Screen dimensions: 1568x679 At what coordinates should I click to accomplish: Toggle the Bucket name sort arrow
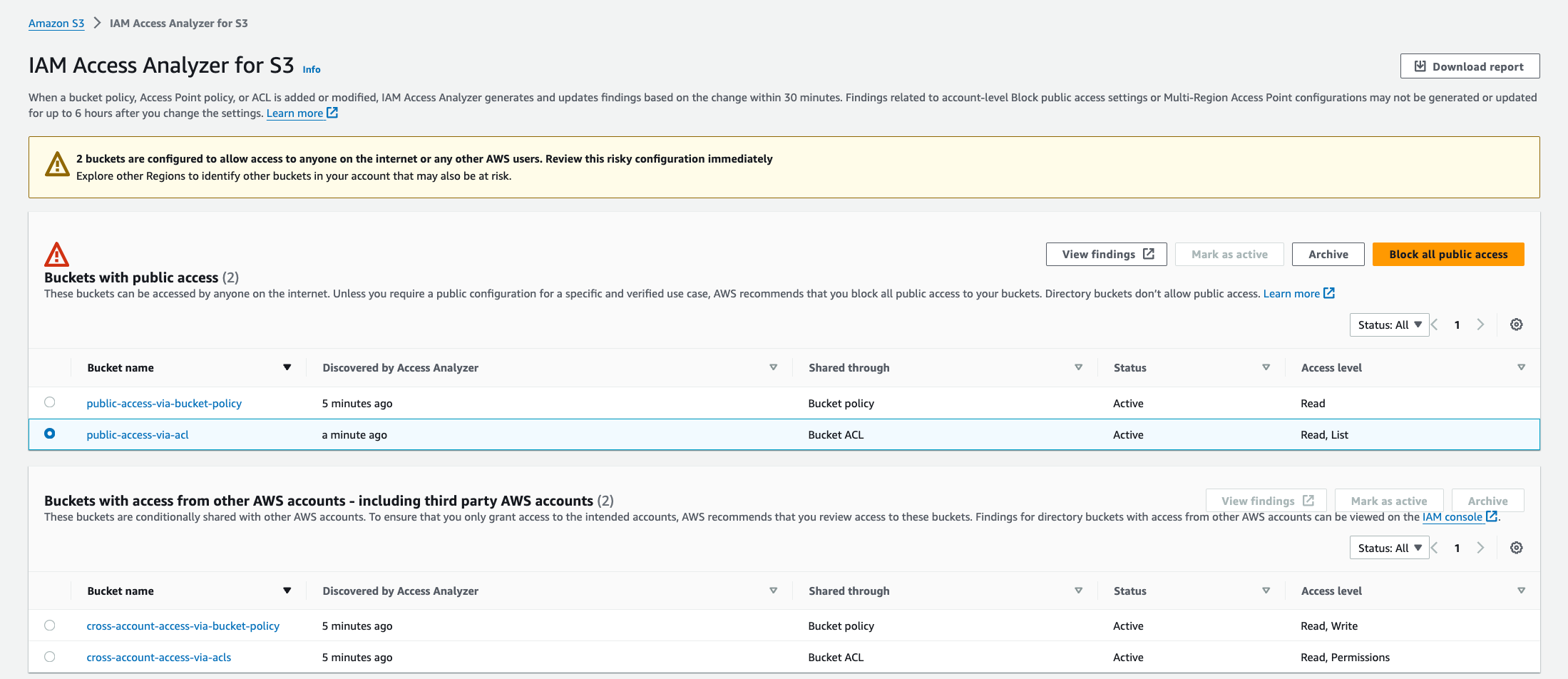click(287, 367)
